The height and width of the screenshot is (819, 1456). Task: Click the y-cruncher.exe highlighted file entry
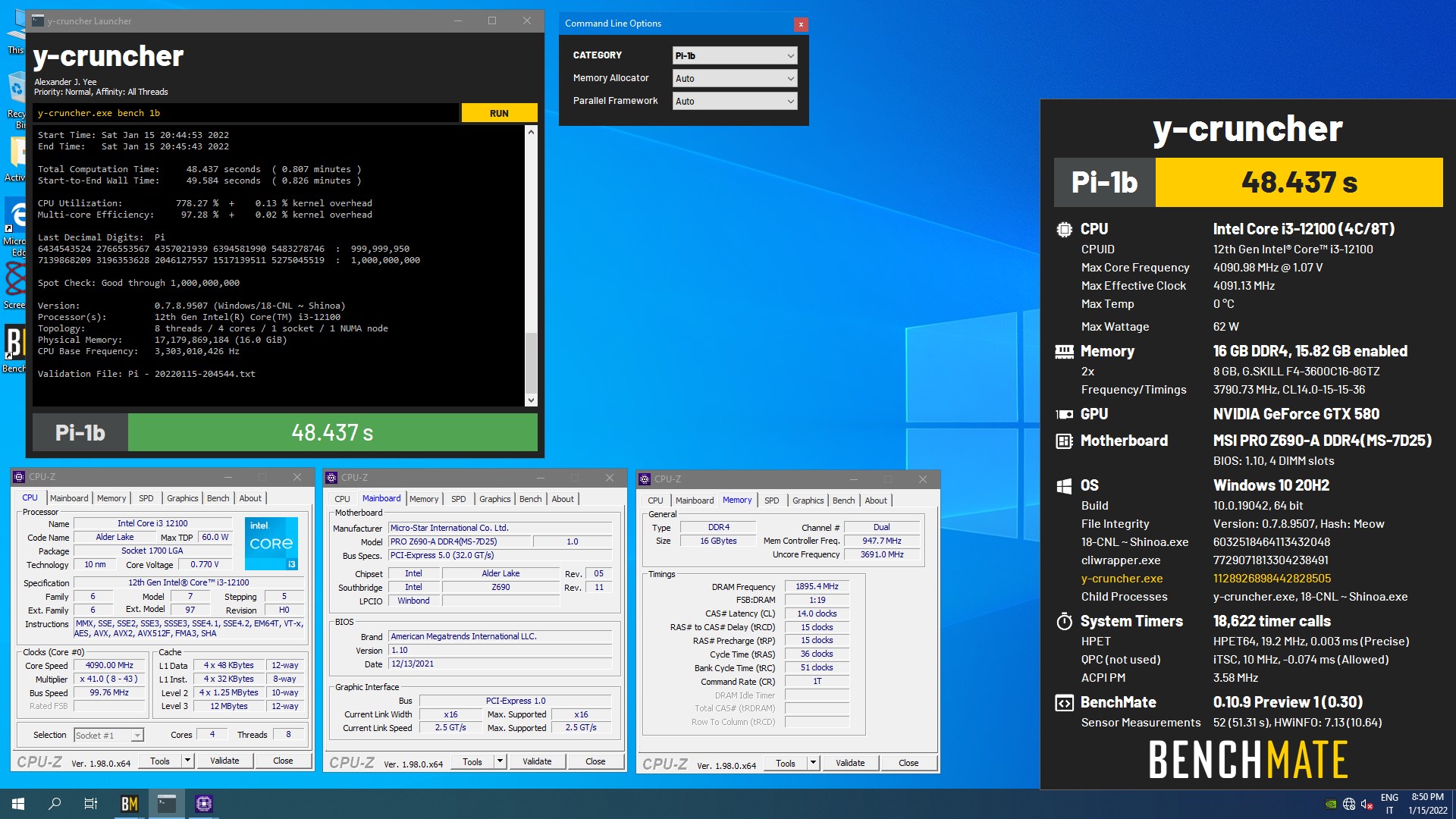tap(1122, 579)
